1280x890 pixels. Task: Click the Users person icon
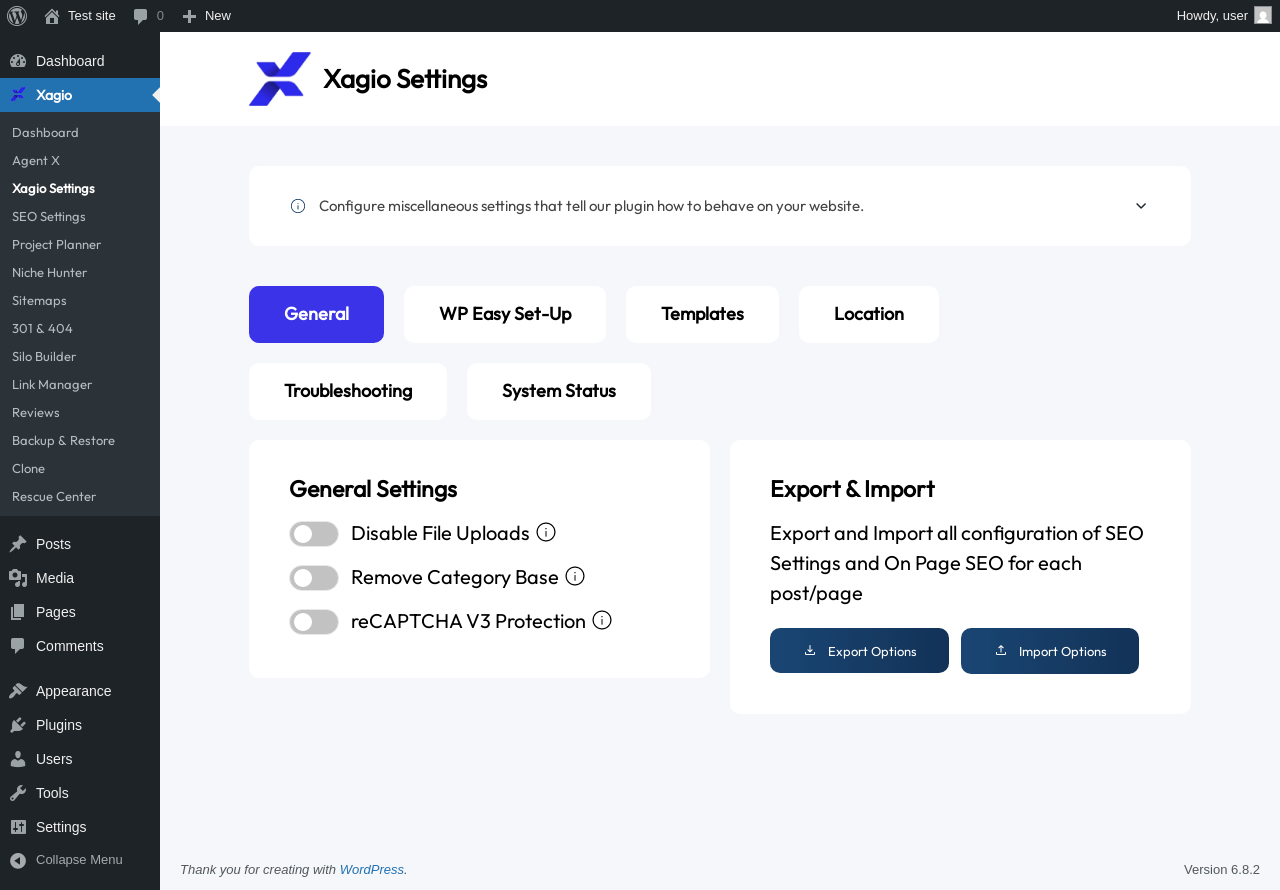click(x=18, y=759)
